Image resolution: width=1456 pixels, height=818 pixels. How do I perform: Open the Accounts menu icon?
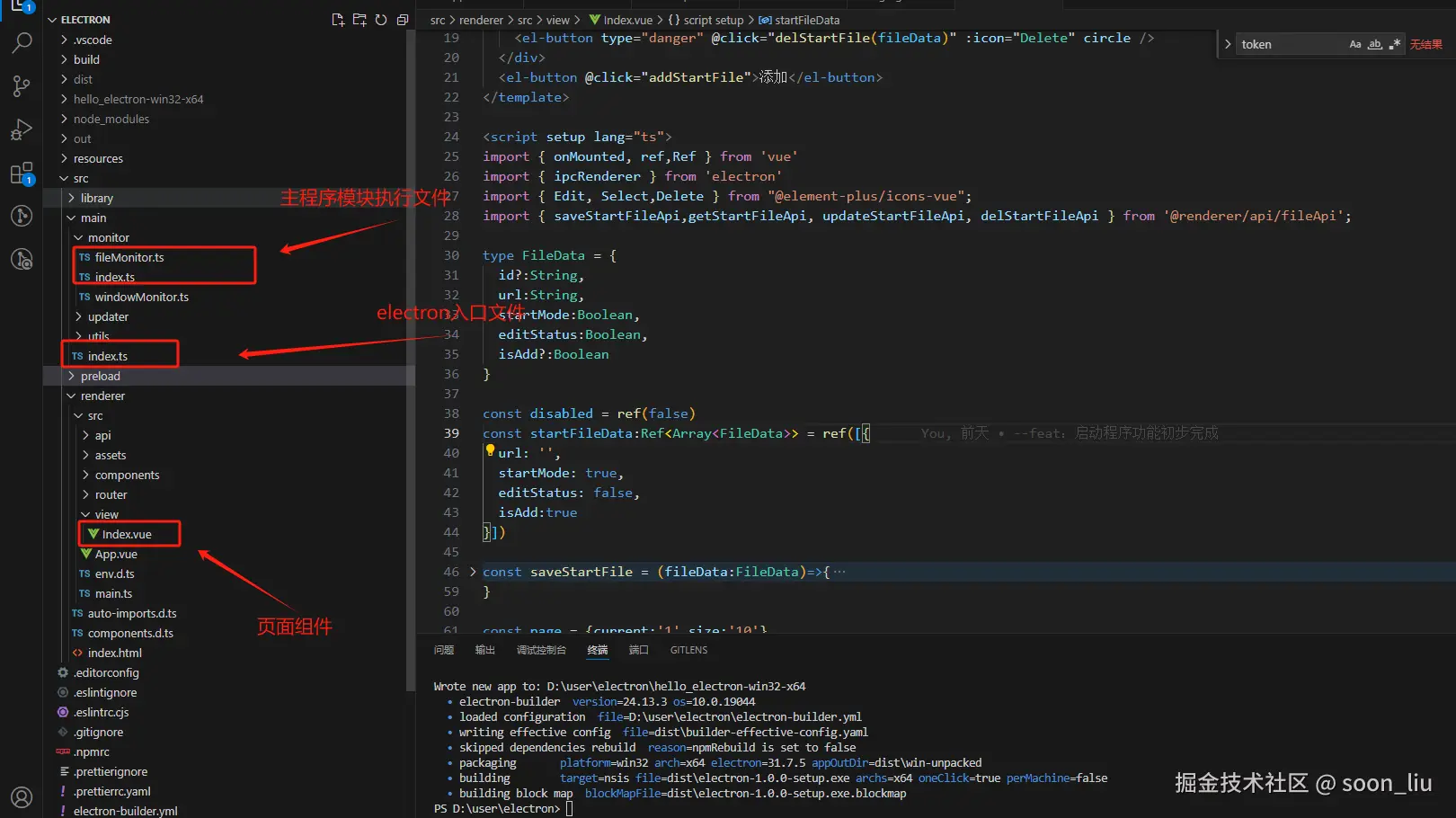tap(22, 797)
